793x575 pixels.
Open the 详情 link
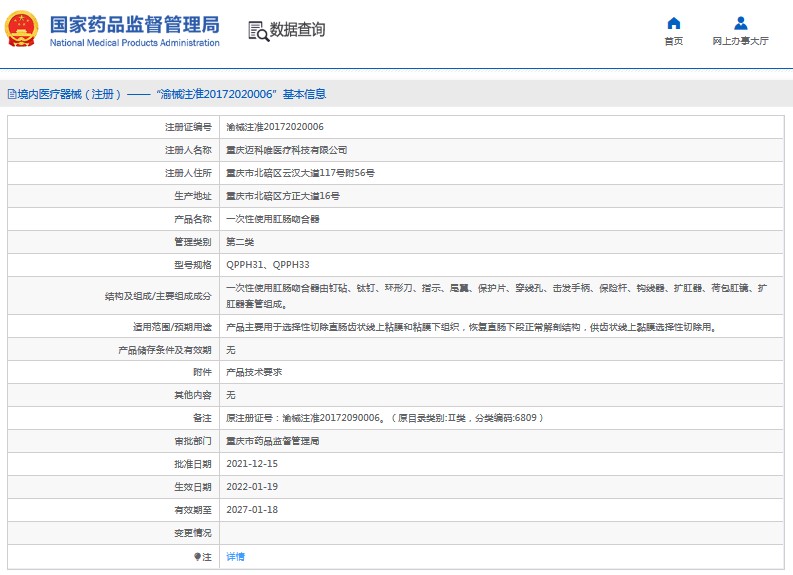235,556
